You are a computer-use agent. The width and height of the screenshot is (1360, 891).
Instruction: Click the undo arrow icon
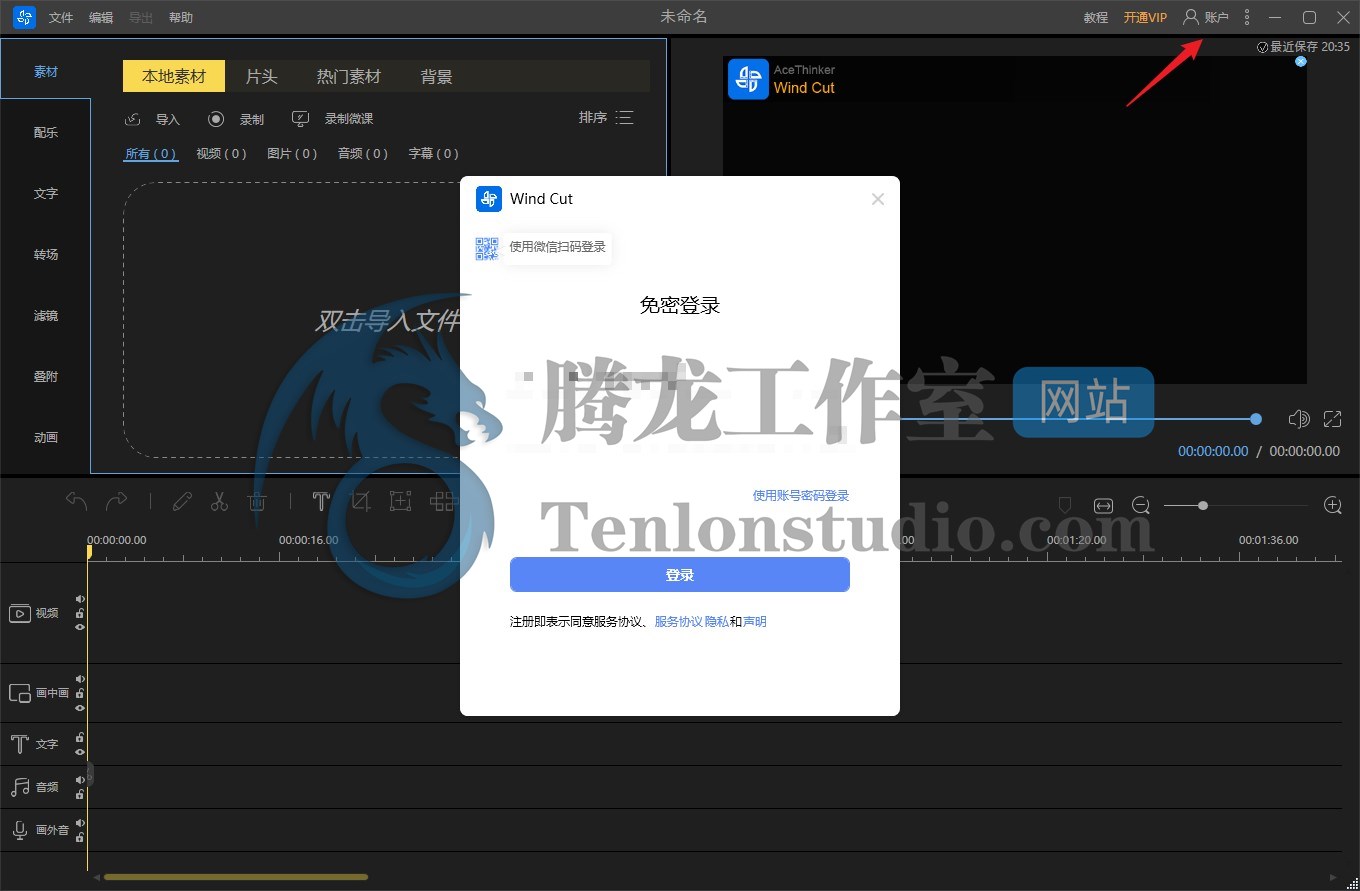point(77,501)
